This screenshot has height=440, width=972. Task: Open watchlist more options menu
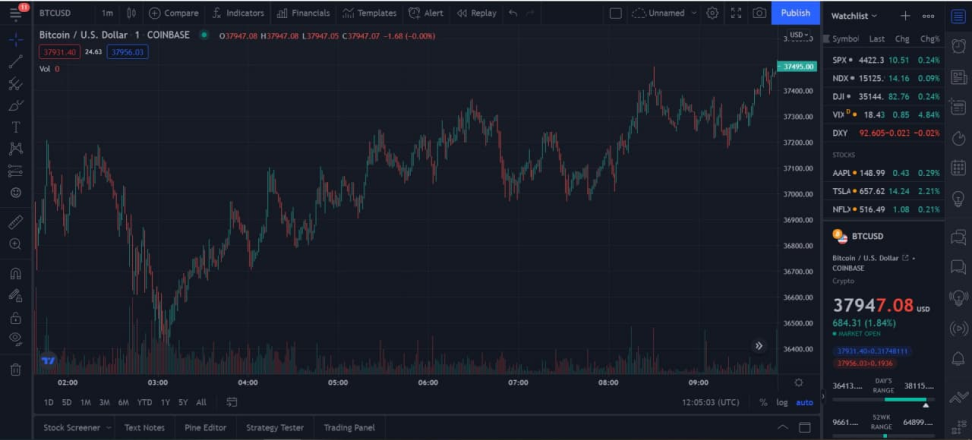pyautogui.click(x=928, y=16)
